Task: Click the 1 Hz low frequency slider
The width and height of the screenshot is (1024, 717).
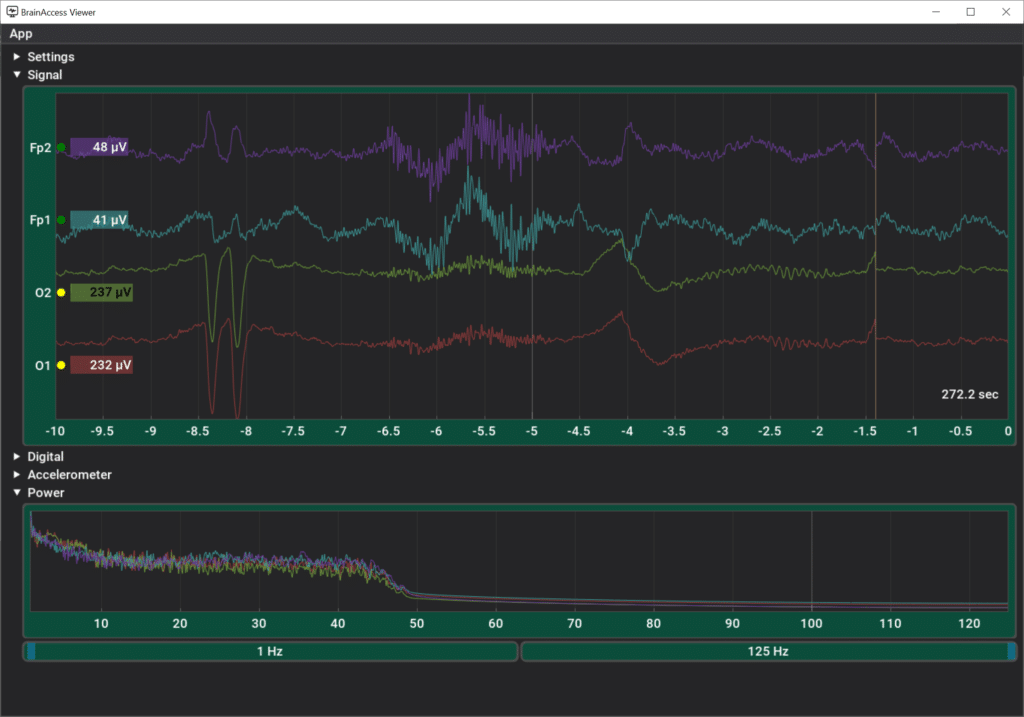Action: coord(270,652)
